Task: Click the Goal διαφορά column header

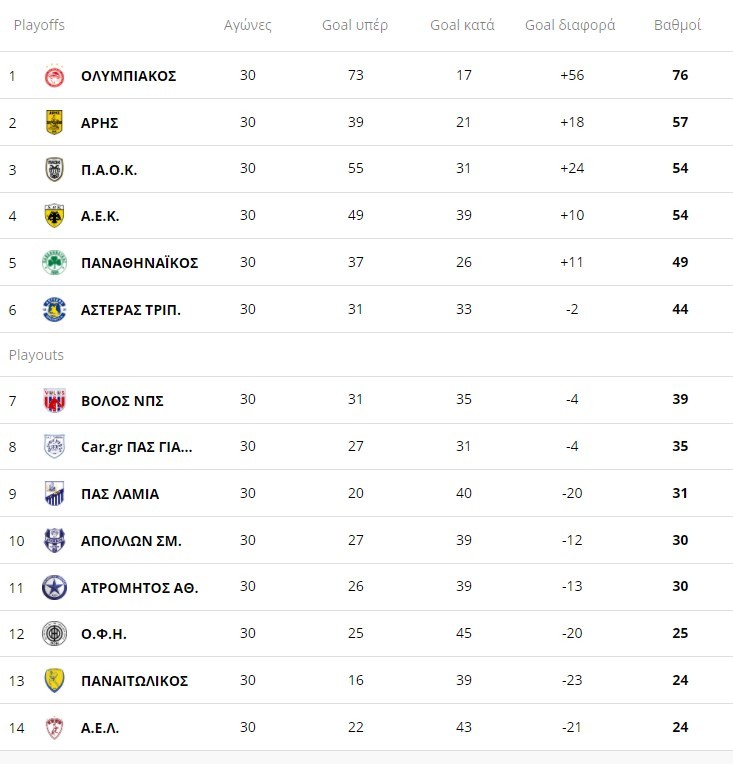Action: [570, 25]
